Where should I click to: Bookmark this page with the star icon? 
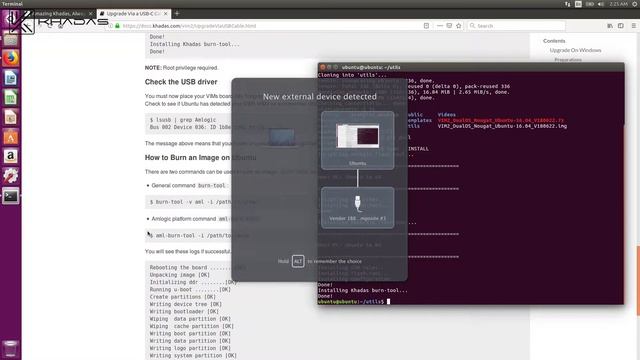[459, 26]
